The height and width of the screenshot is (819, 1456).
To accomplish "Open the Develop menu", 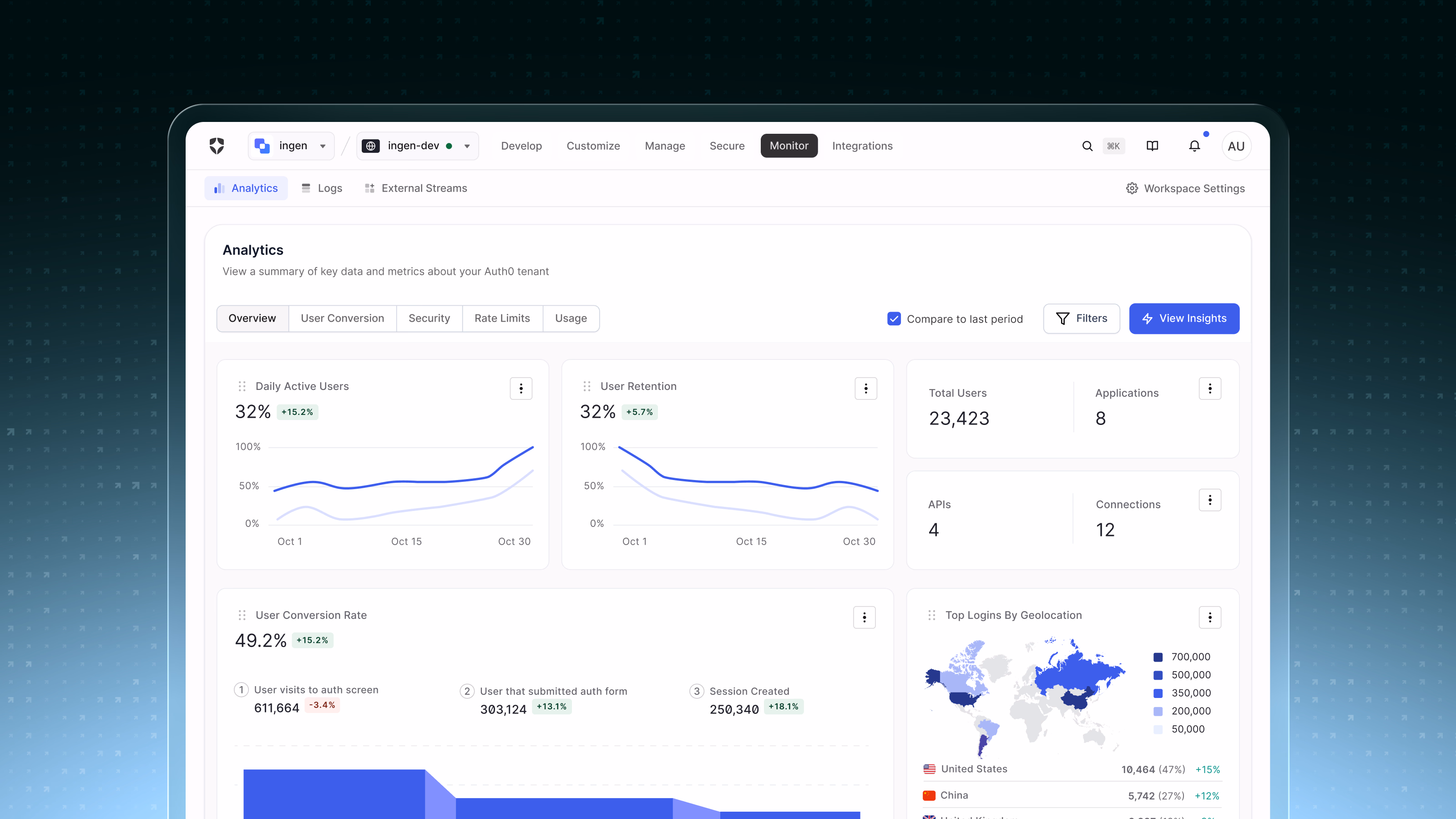I will point(521,146).
